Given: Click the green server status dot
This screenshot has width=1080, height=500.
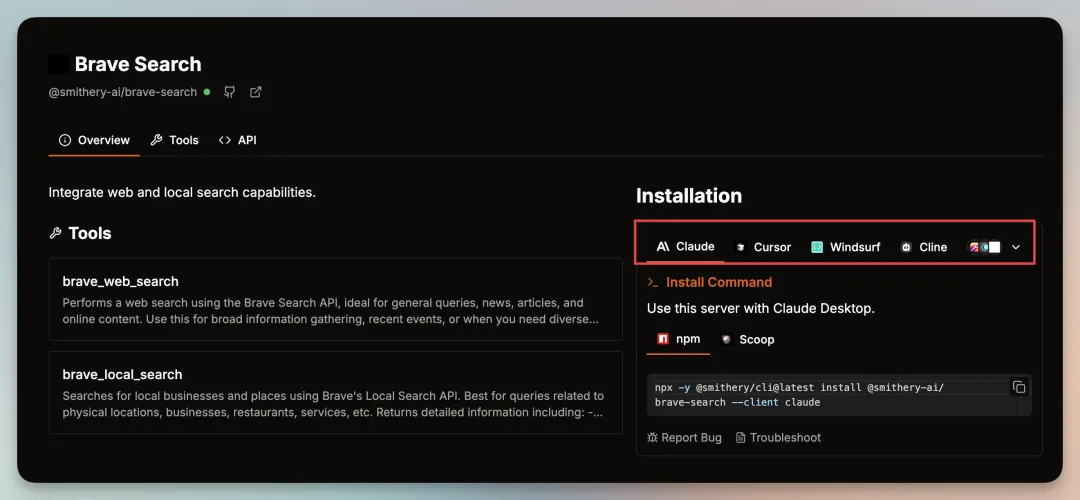Looking at the screenshot, I should [x=207, y=92].
